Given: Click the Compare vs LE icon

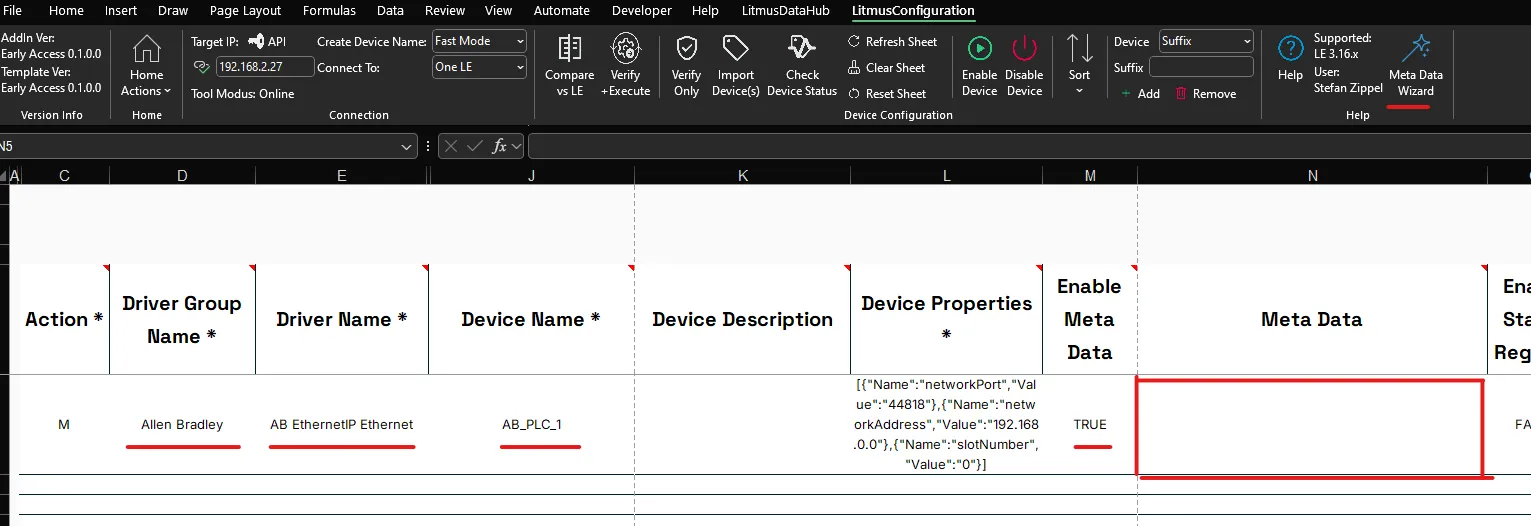Looking at the screenshot, I should click(x=569, y=48).
